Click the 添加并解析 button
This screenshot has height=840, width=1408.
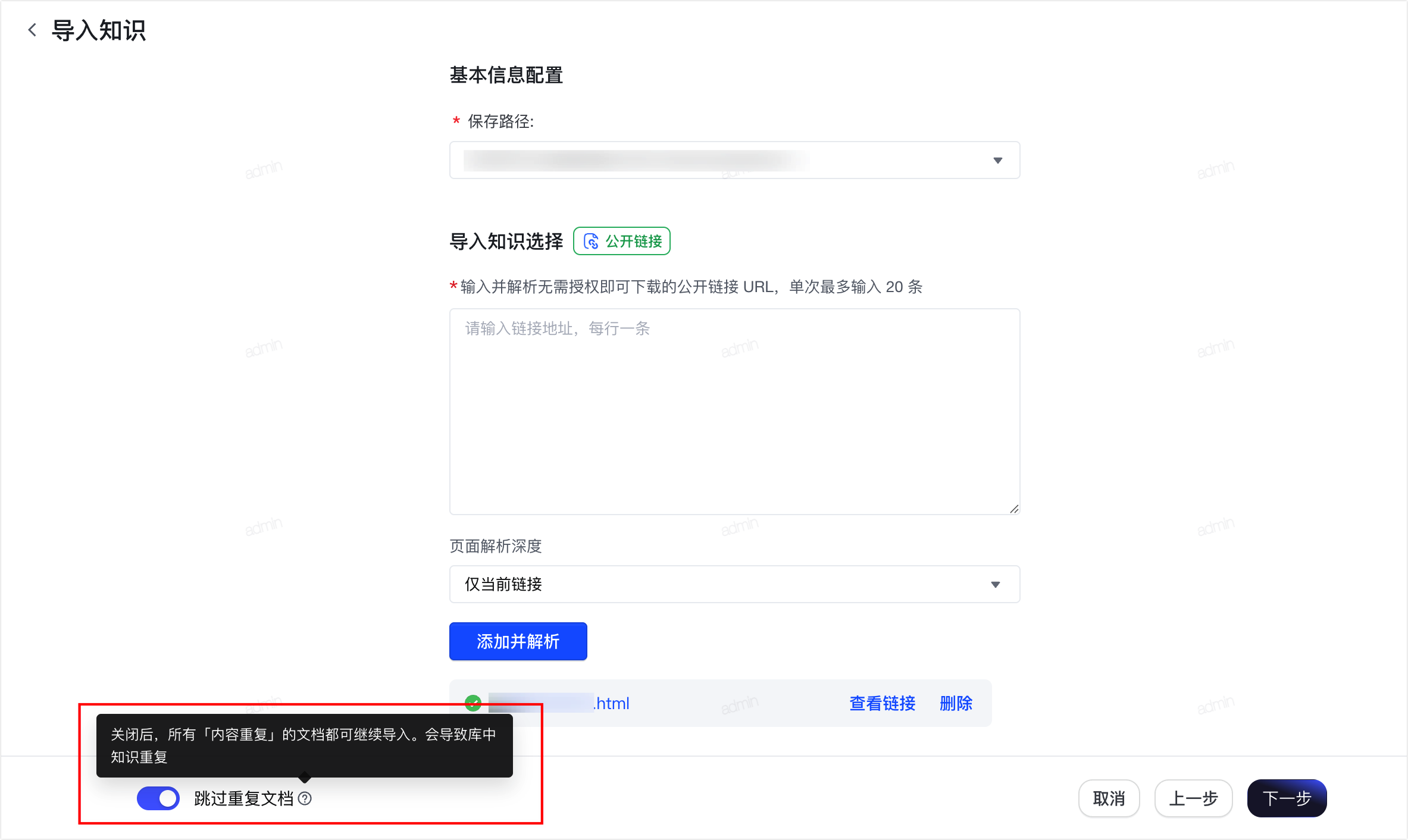point(518,641)
